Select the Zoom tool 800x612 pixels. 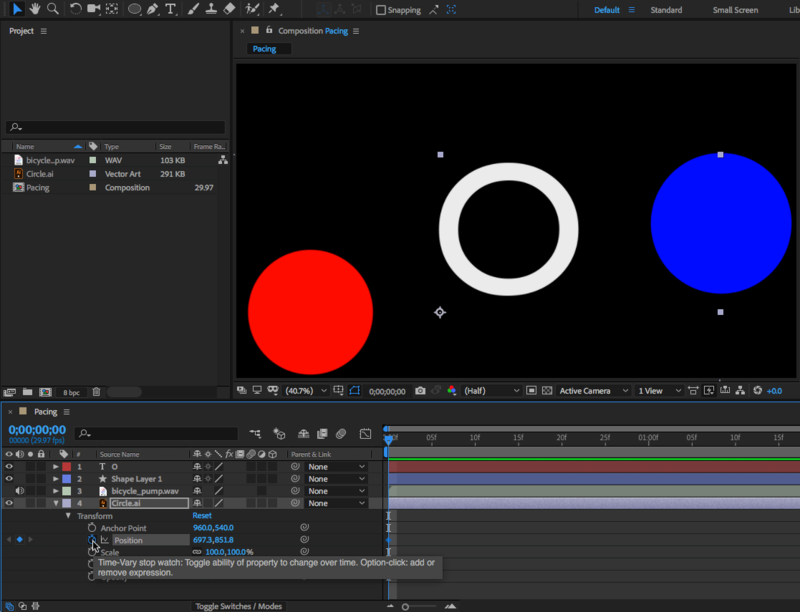pyautogui.click(x=52, y=9)
